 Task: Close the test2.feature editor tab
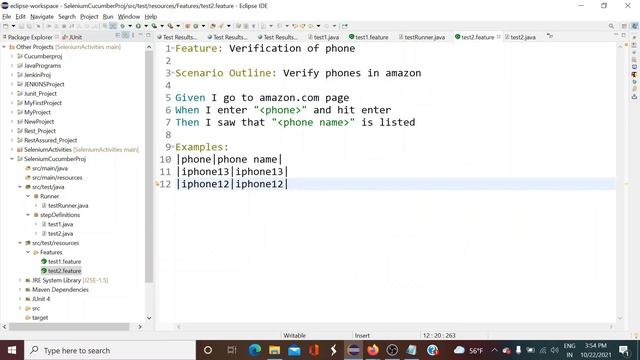(498, 37)
